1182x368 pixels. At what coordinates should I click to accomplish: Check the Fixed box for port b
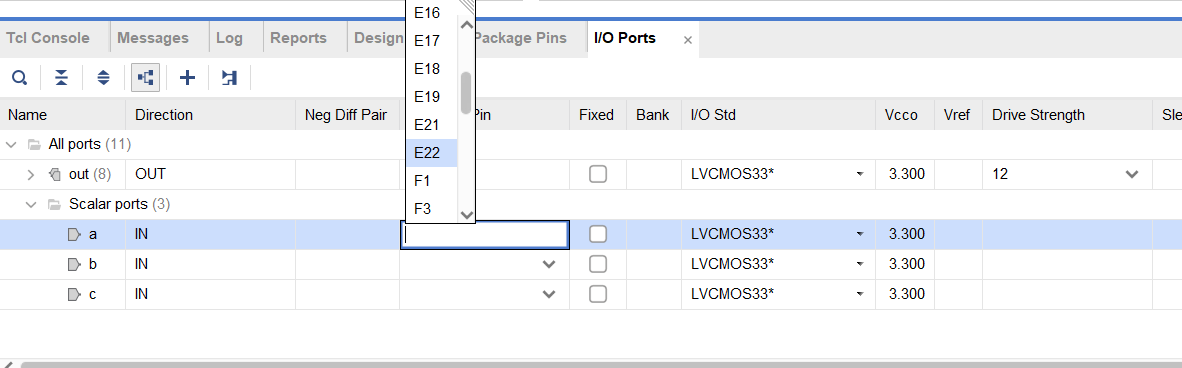pyautogui.click(x=598, y=264)
